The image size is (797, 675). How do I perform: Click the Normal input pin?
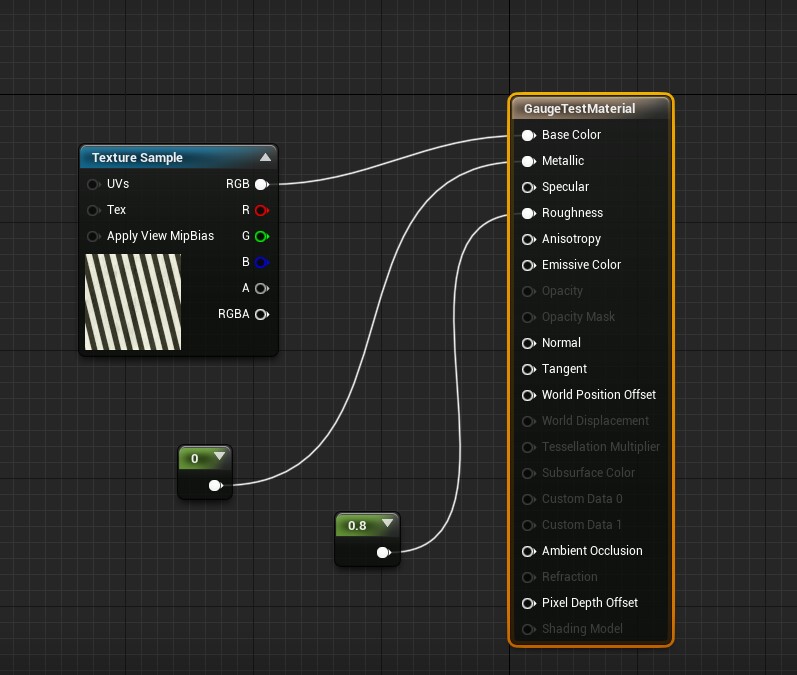coord(528,343)
